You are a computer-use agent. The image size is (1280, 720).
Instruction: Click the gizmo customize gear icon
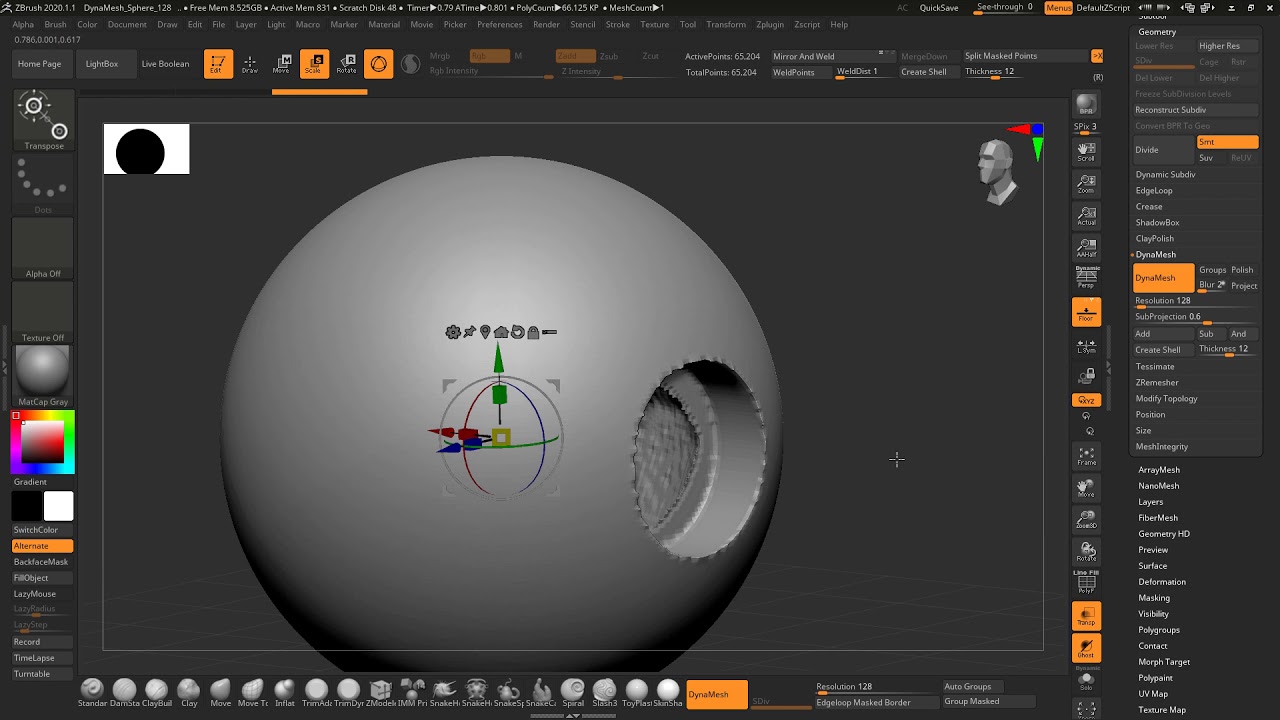[453, 332]
